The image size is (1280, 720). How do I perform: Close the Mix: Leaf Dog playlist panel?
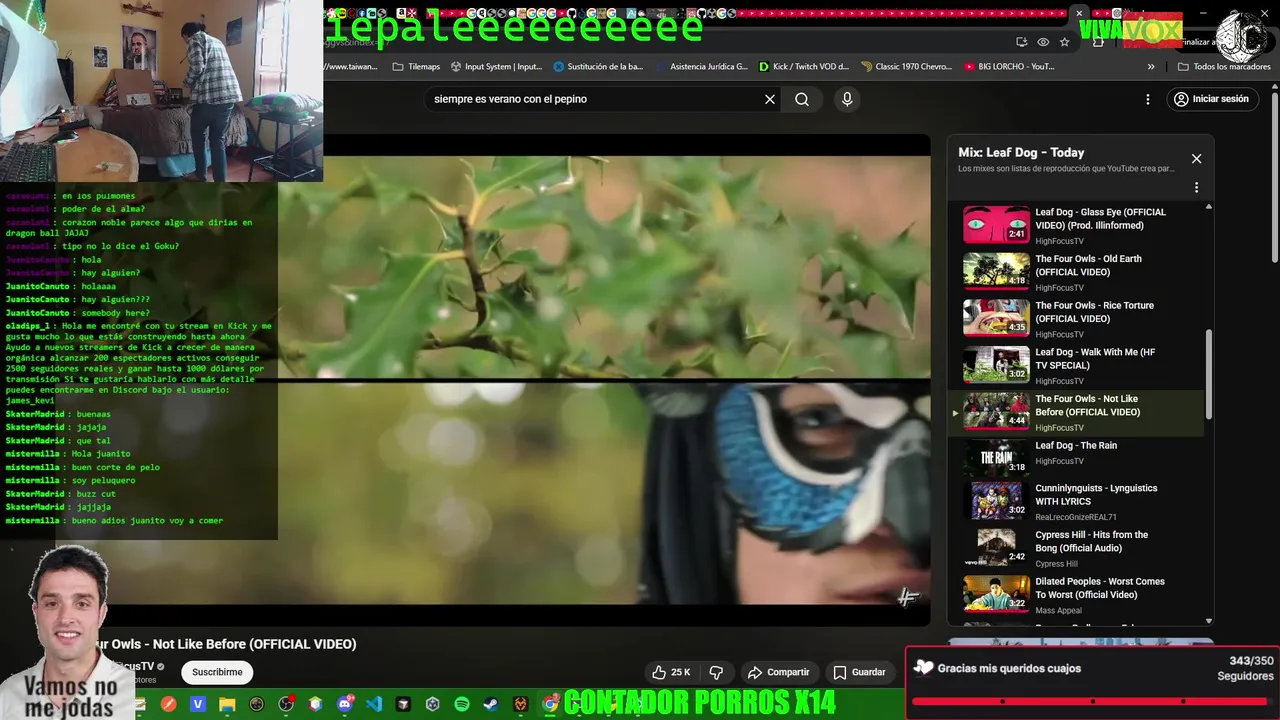pyautogui.click(x=1196, y=159)
